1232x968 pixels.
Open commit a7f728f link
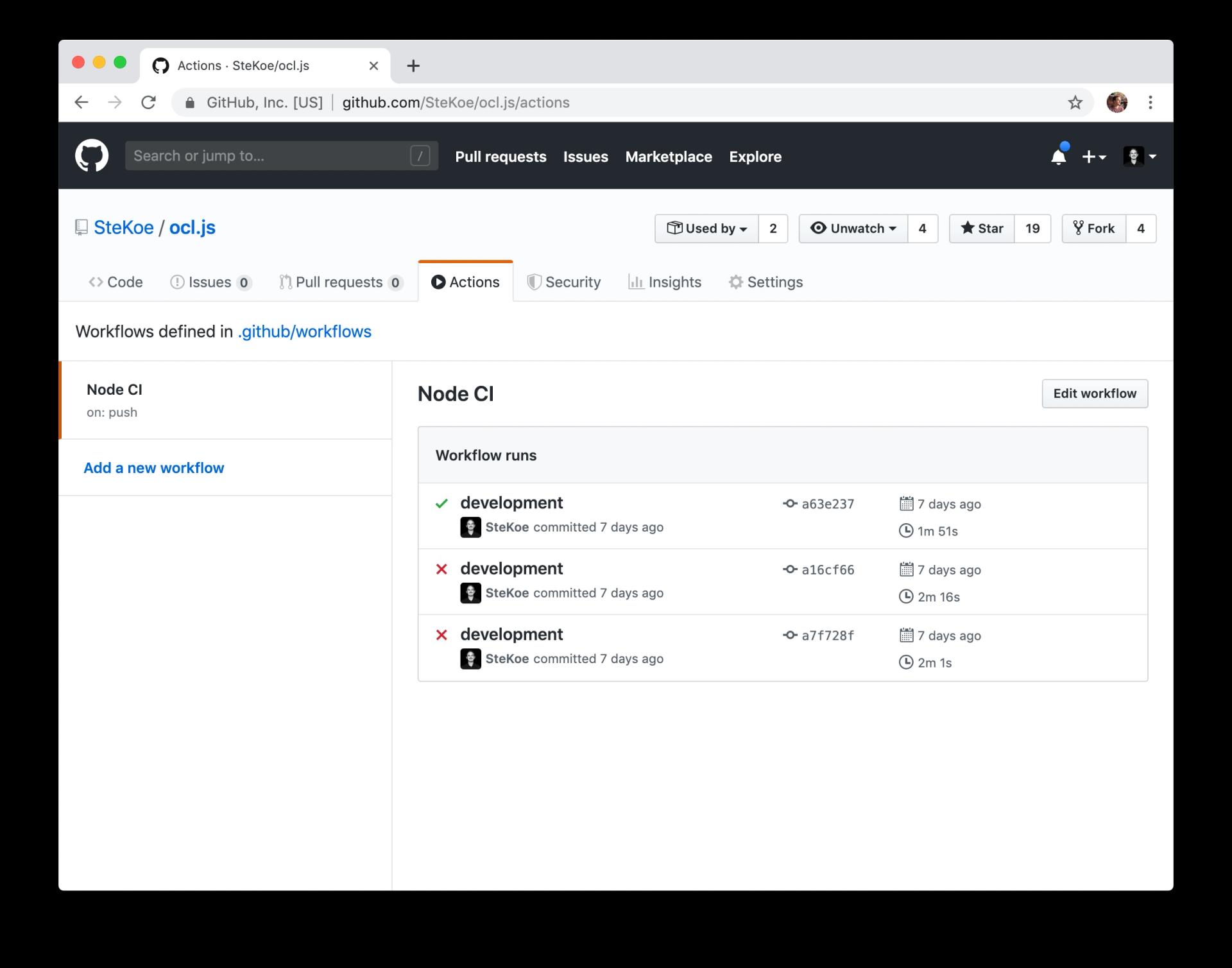tap(827, 635)
